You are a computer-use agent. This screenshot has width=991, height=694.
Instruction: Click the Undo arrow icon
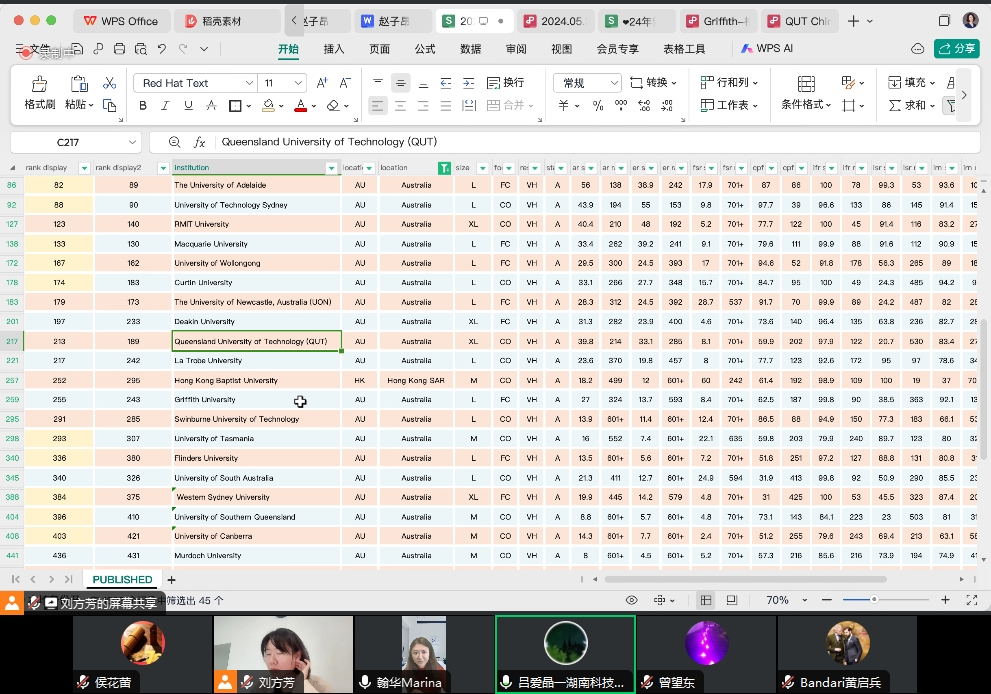pyautogui.click(x=162, y=49)
